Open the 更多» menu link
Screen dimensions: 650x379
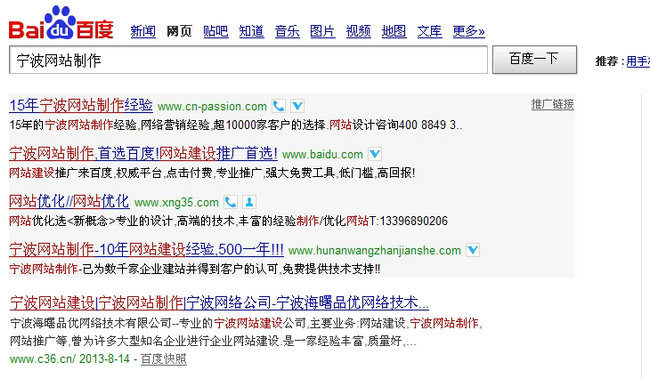[x=468, y=32]
